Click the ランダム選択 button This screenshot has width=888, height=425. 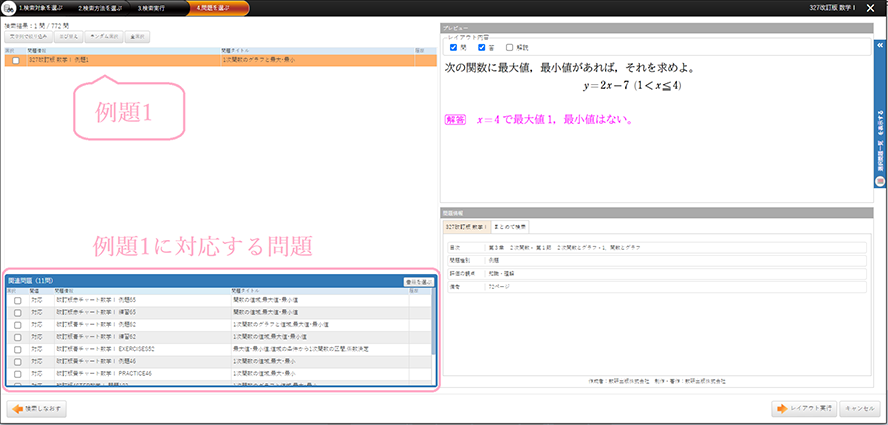point(102,36)
